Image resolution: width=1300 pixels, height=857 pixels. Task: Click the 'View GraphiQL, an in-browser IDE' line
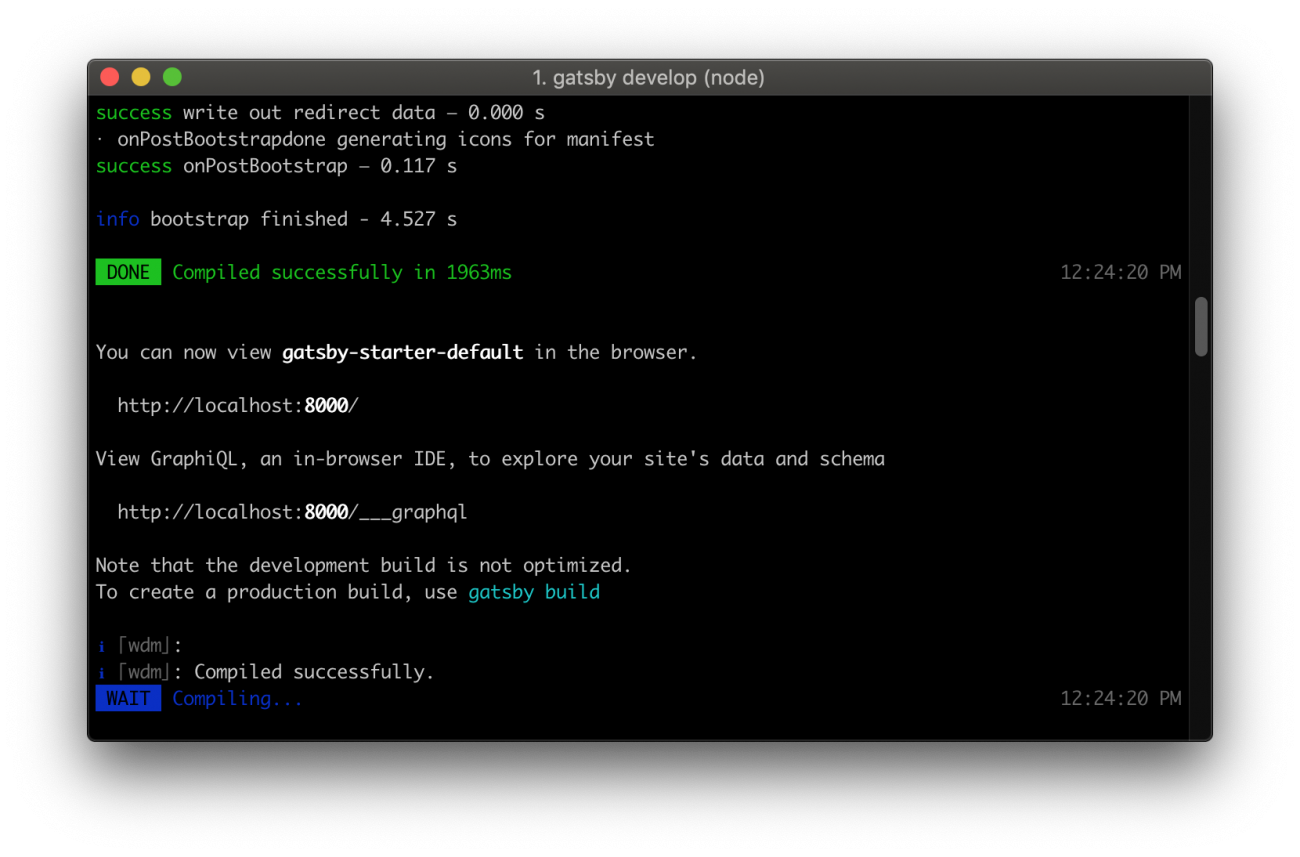click(x=490, y=459)
